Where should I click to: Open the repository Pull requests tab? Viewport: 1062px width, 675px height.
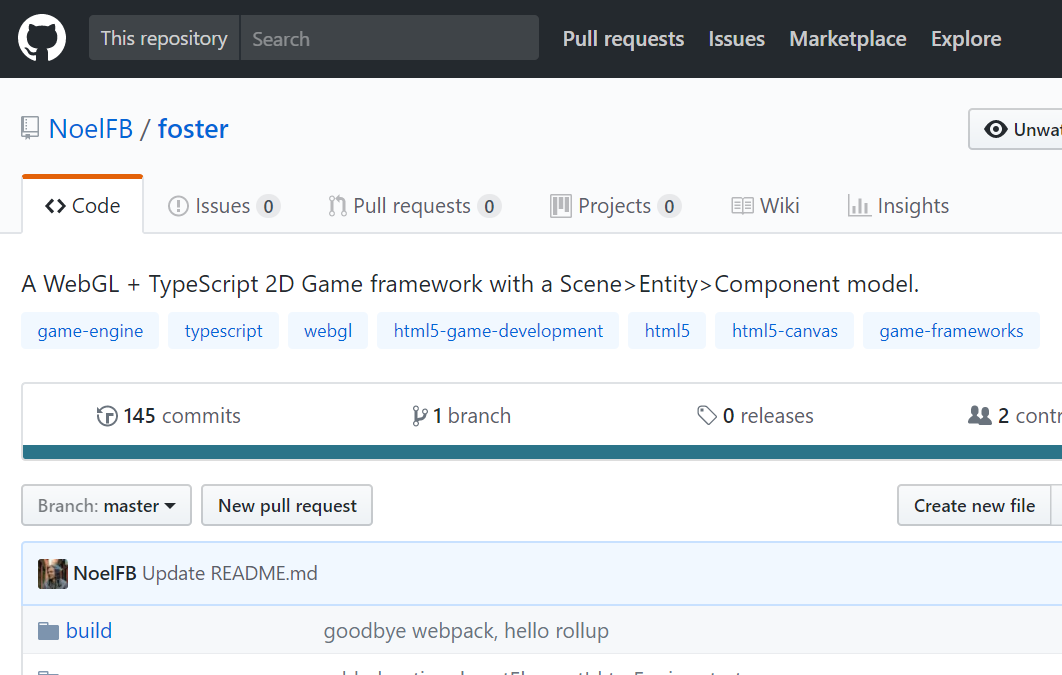[x=414, y=206]
